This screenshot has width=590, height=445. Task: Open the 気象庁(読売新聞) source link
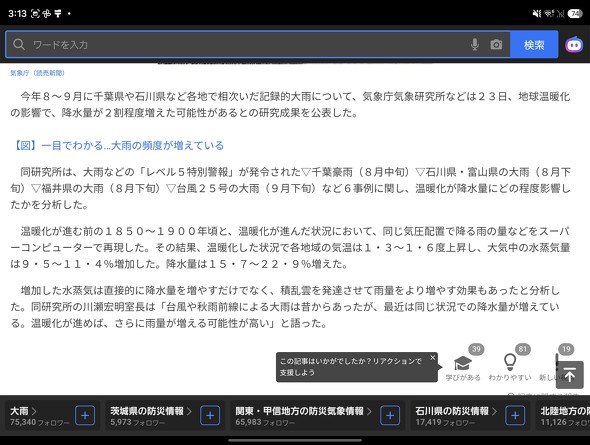tap(37, 73)
